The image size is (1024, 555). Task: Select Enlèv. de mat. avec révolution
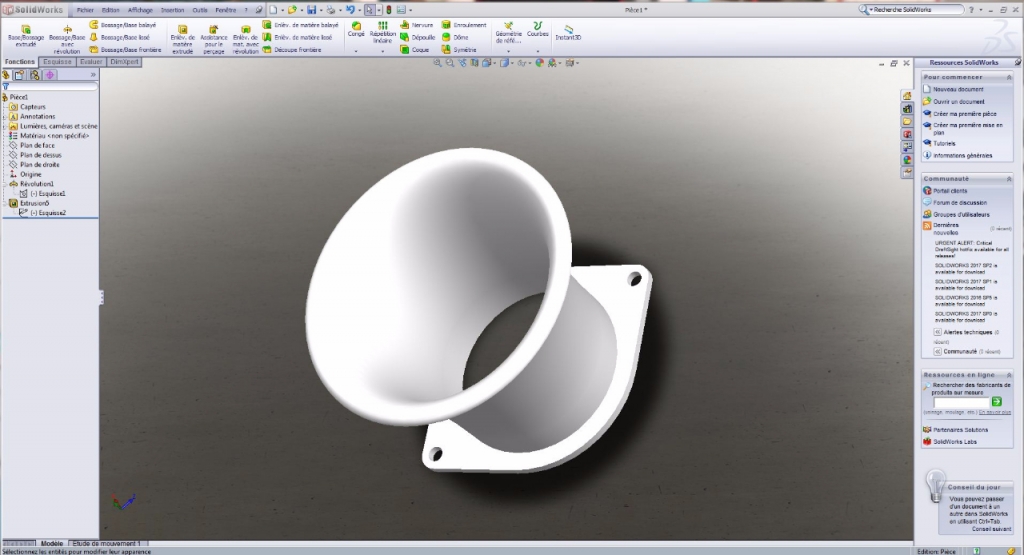(246, 39)
